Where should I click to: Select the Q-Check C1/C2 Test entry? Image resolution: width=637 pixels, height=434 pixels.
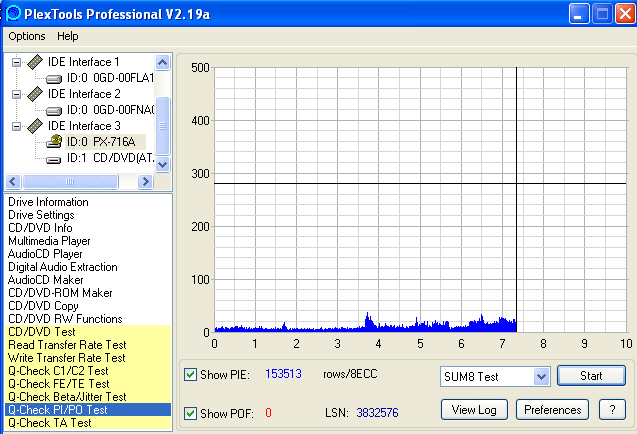click(88, 371)
